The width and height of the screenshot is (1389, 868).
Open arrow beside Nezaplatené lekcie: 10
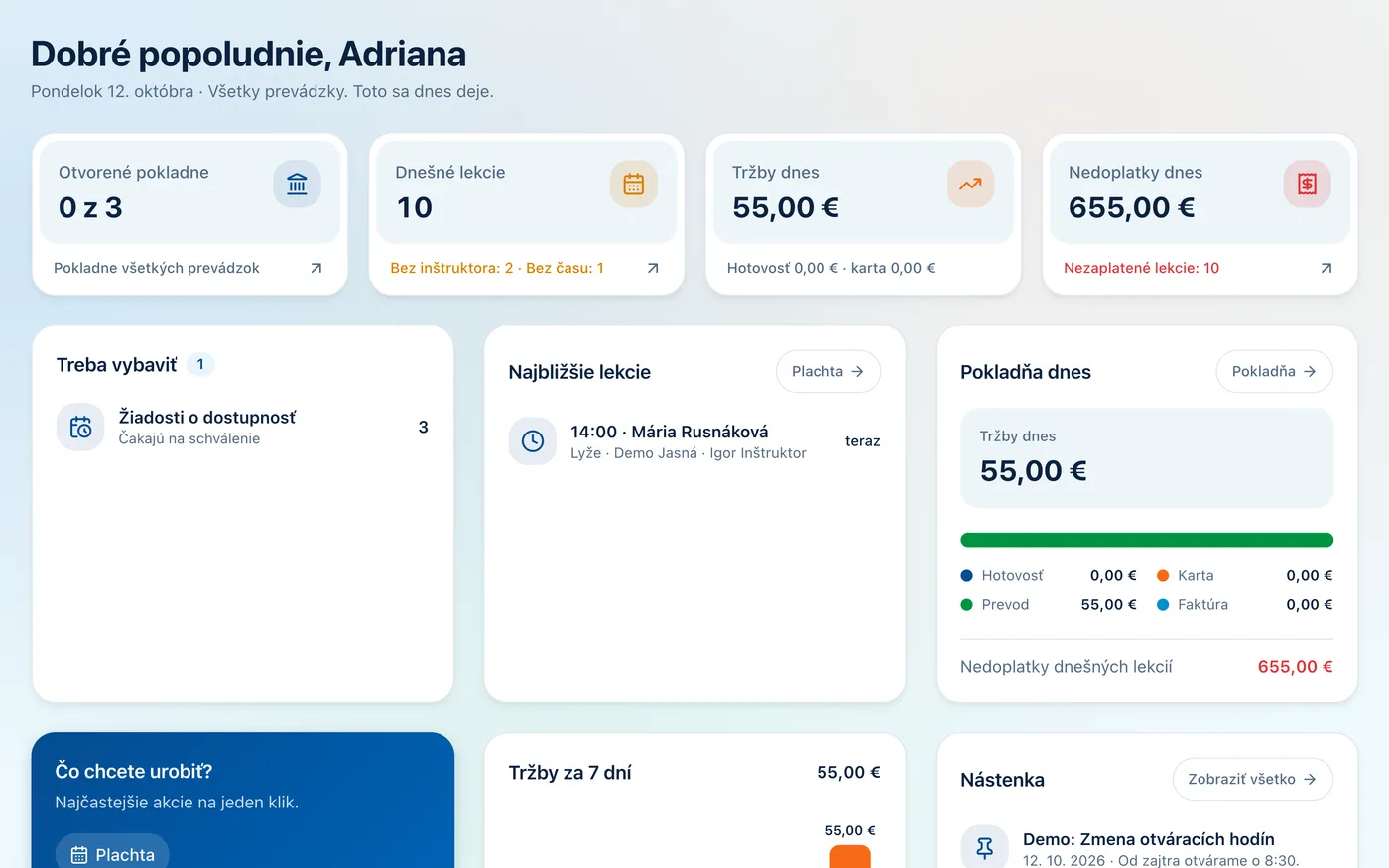[x=1326, y=268]
